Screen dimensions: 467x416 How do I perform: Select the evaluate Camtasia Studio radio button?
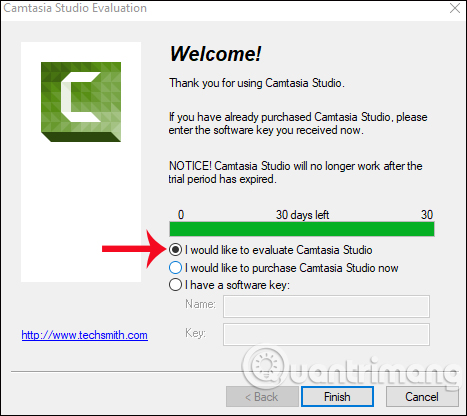pyautogui.click(x=175, y=250)
